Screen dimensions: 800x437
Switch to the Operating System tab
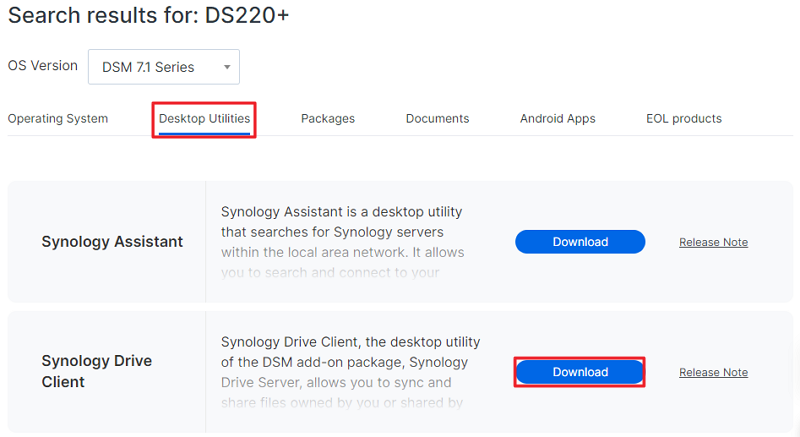(58, 118)
